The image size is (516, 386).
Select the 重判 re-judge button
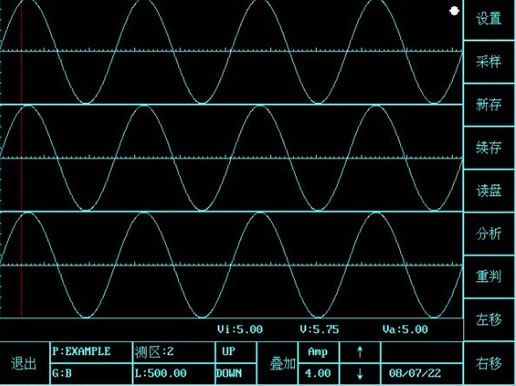489,277
